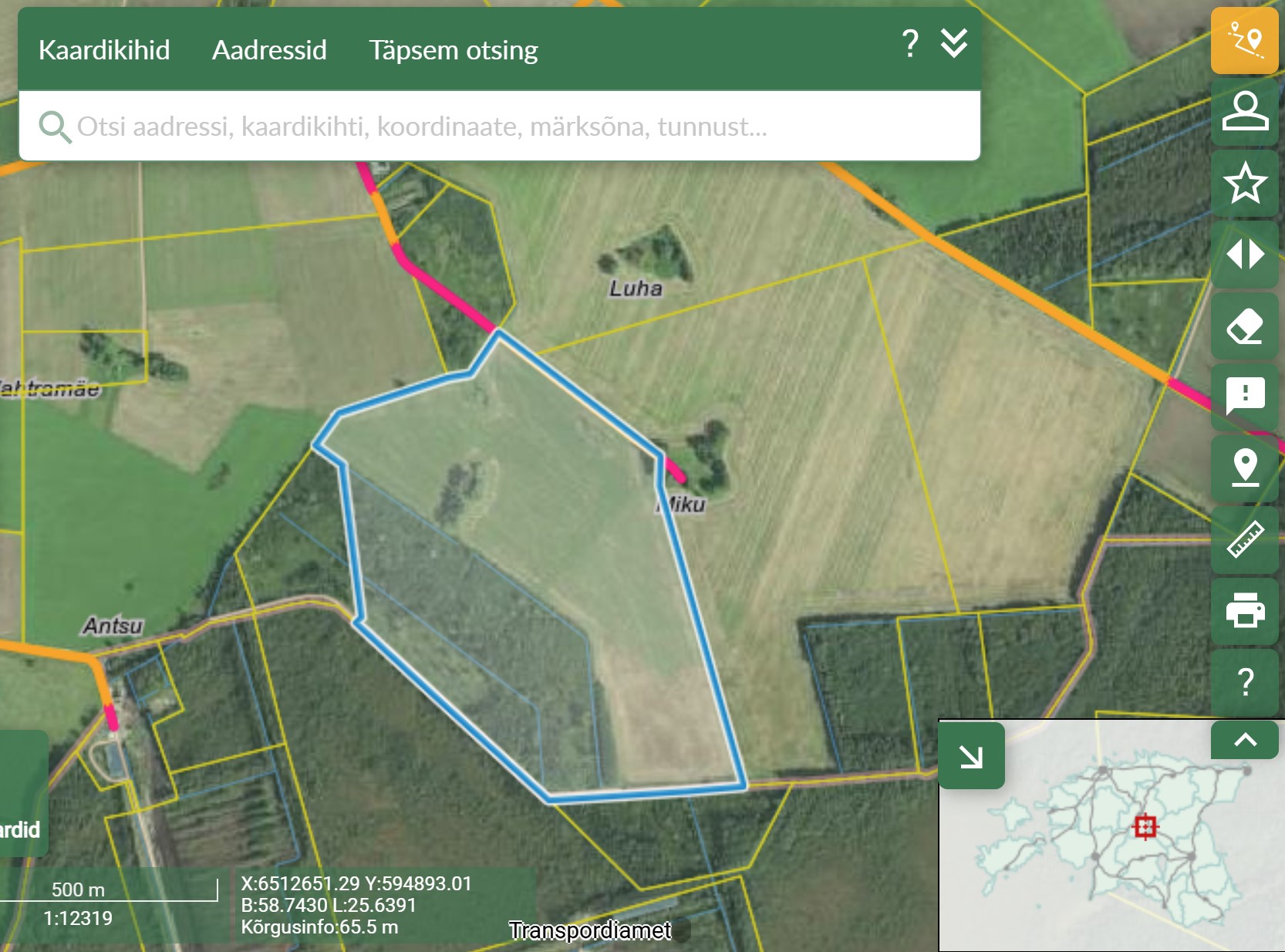Click the address search input field
1285x952 pixels.
pyautogui.click(x=509, y=127)
